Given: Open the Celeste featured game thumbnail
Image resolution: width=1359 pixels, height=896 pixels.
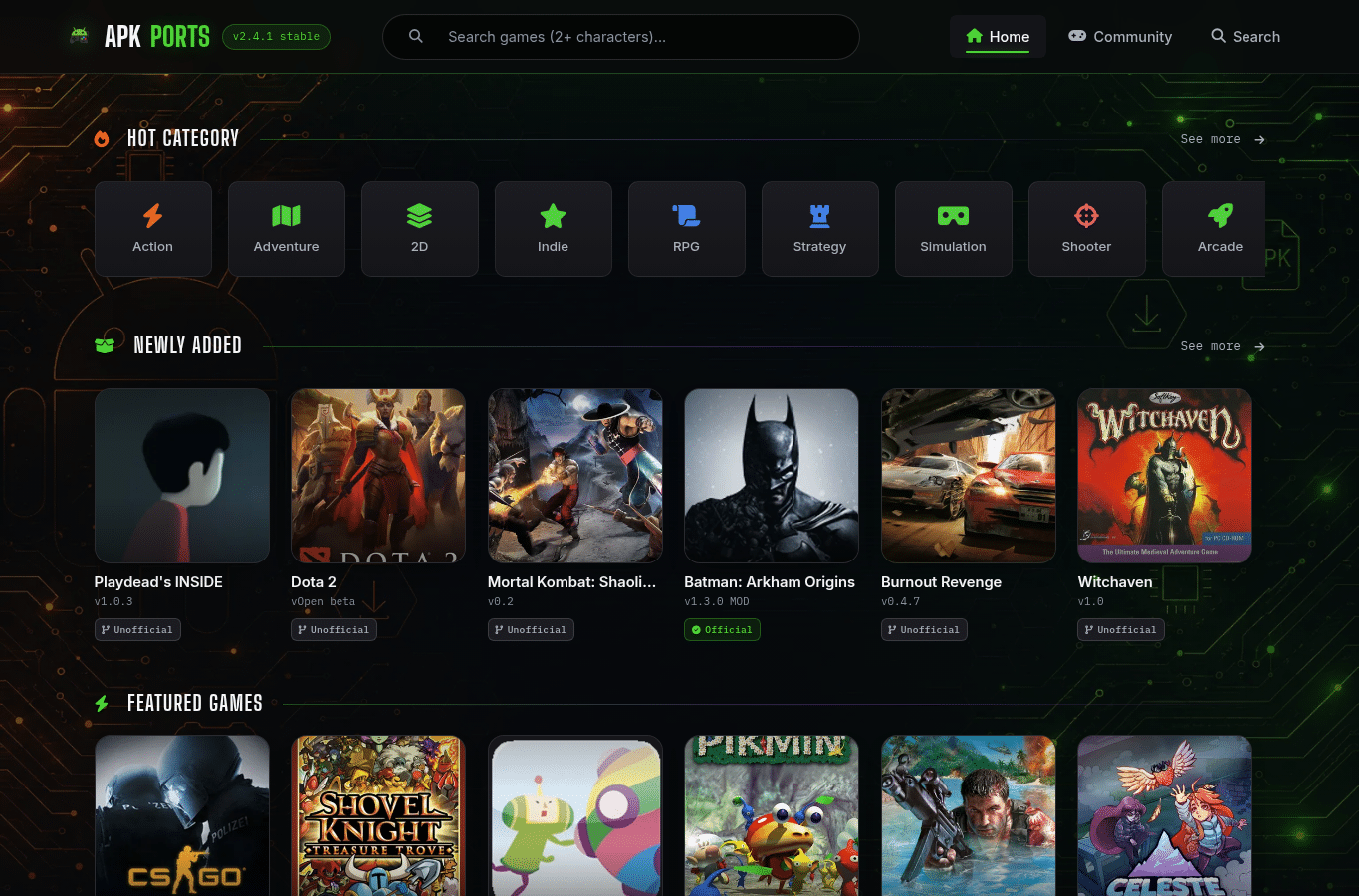Looking at the screenshot, I should click(1165, 816).
